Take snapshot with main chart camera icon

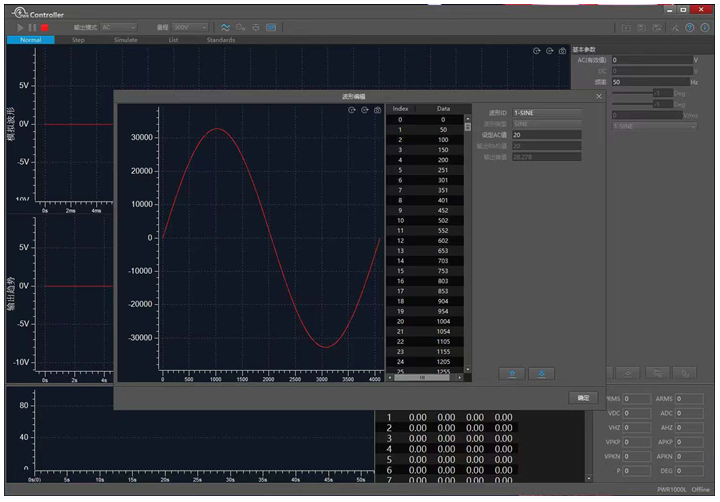point(562,51)
